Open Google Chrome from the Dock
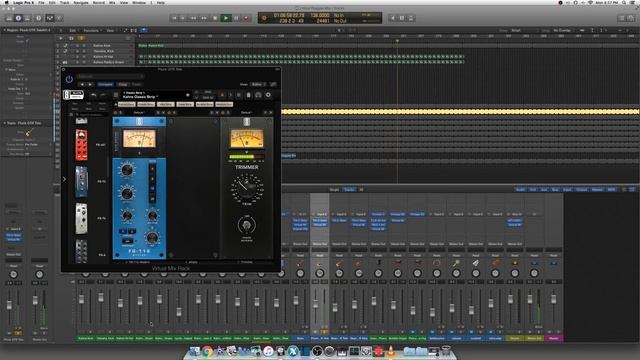Screen dimensions: 640x360 (x=207, y=351)
